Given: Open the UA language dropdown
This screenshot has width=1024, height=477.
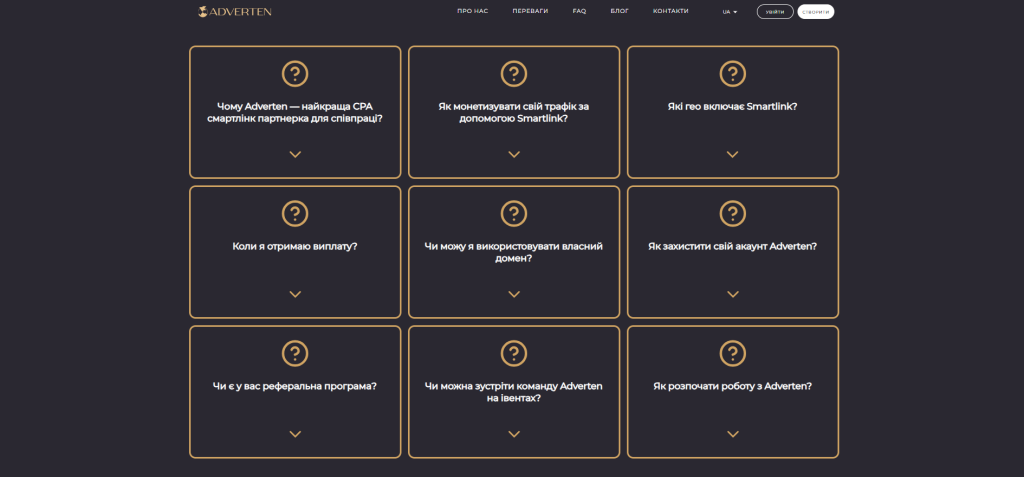Looking at the screenshot, I should coord(729,12).
